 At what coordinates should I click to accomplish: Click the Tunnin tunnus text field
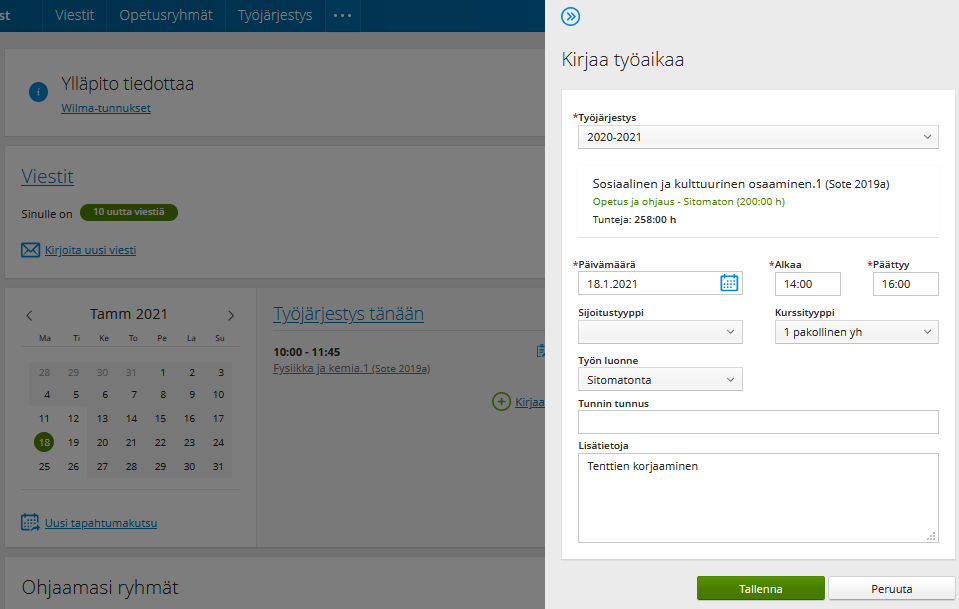[x=757, y=422]
